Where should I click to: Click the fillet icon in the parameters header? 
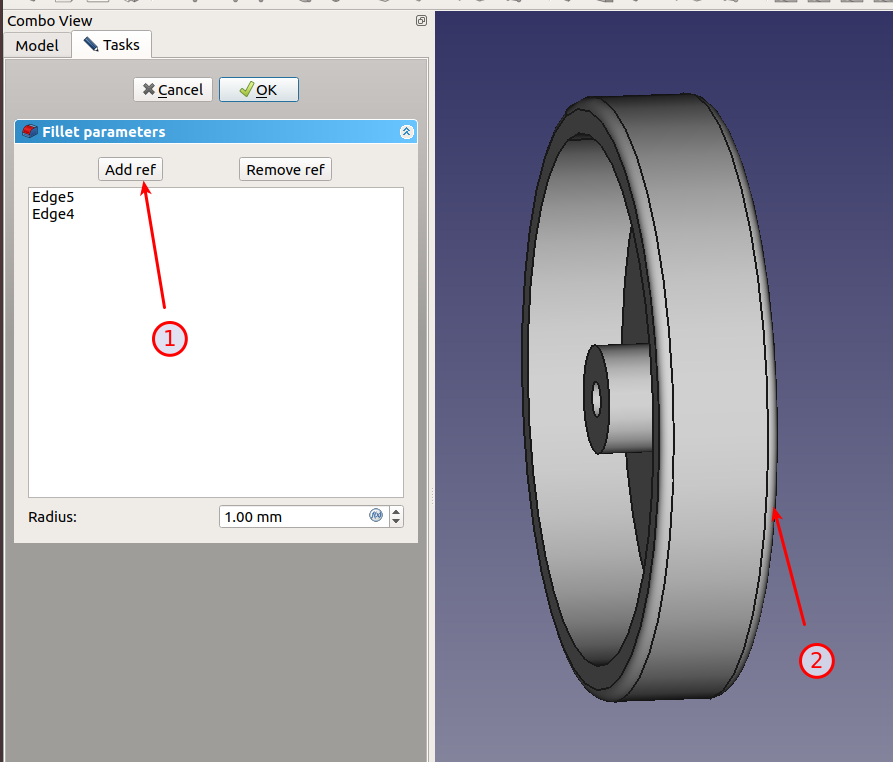(30, 132)
